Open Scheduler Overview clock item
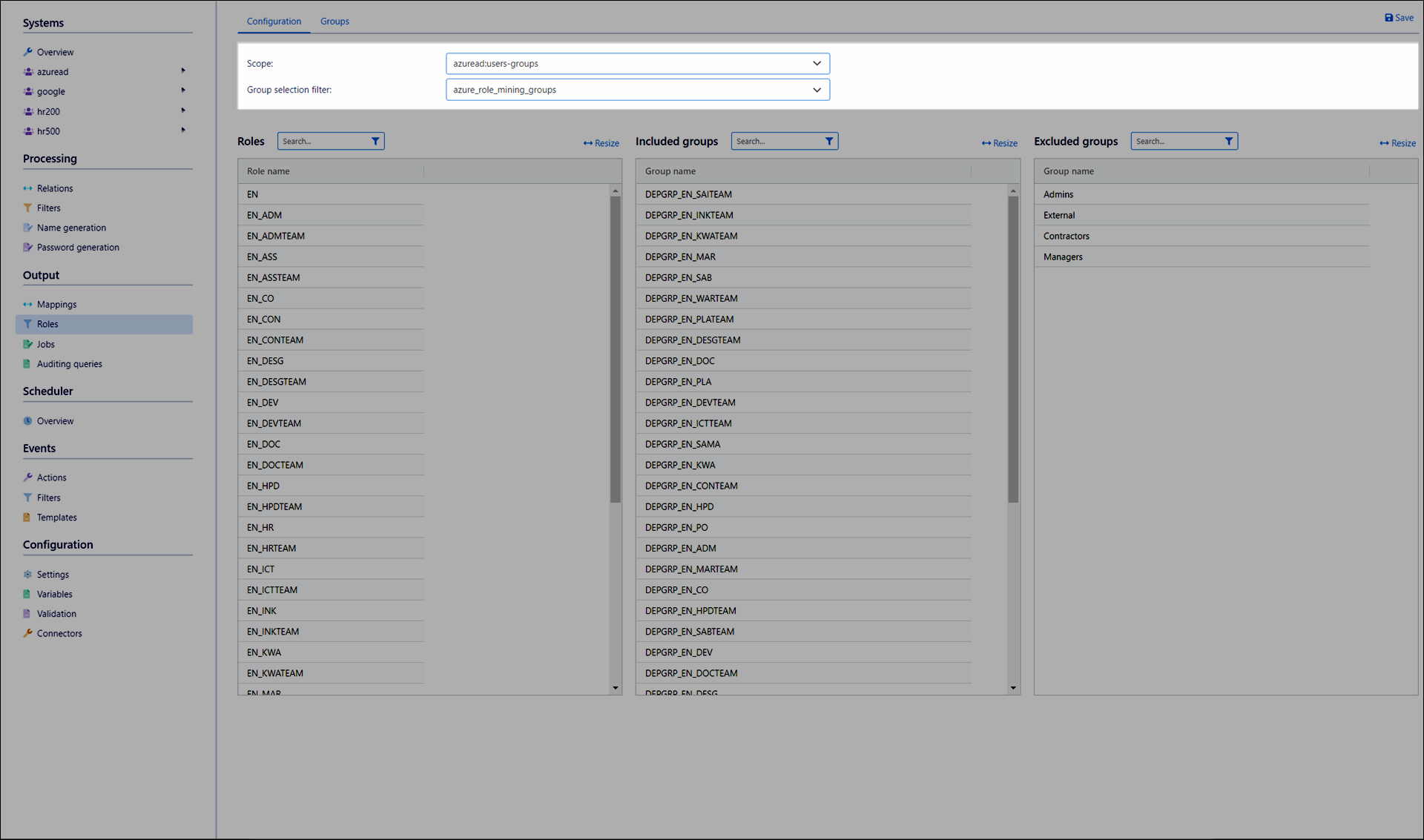The width and height of the screenshot is (1424, 840). (55, 421)
